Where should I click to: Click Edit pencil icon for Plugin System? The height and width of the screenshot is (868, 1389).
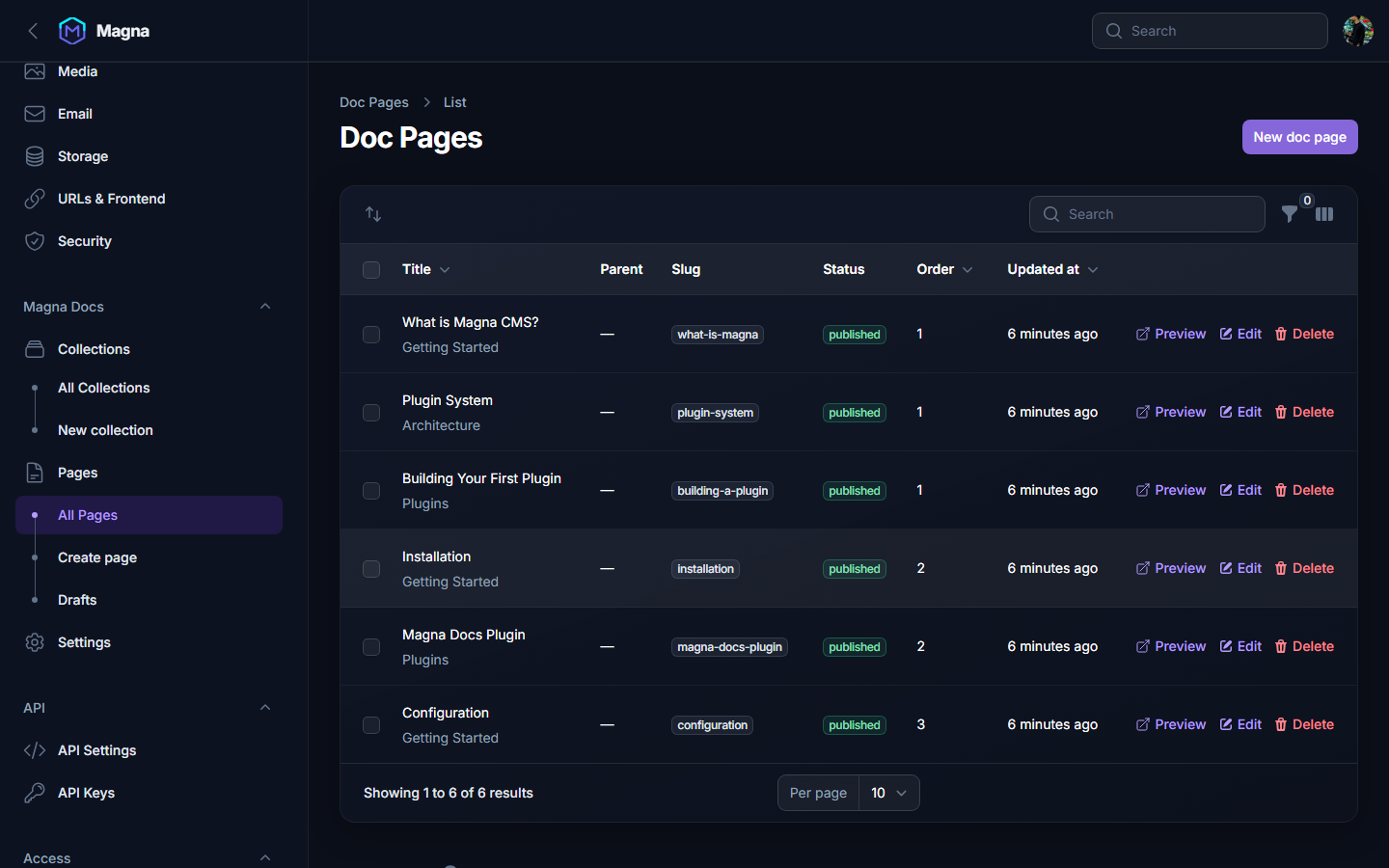[x=1226, y=412]
